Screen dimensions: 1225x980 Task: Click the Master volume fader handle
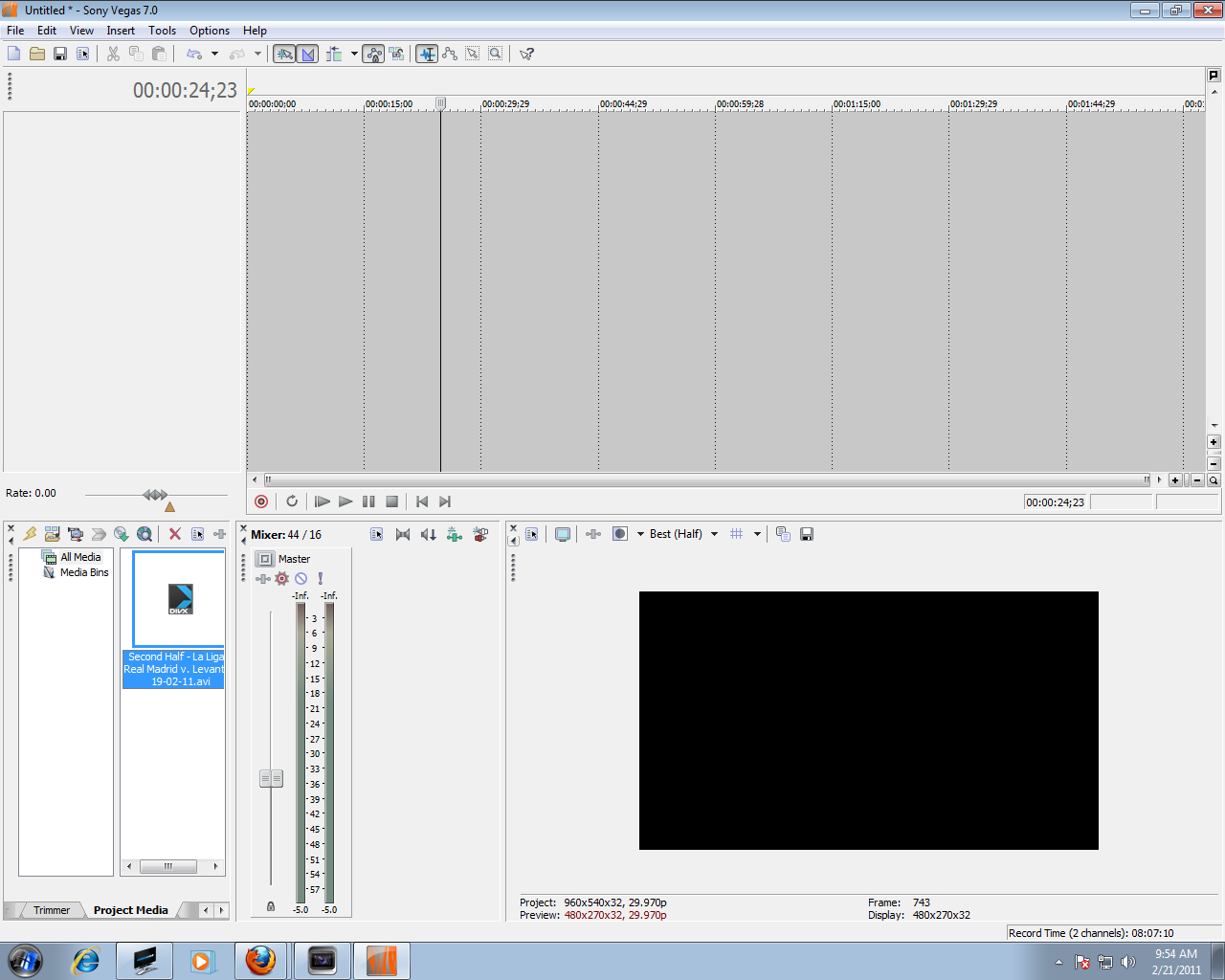pos(271,779)
